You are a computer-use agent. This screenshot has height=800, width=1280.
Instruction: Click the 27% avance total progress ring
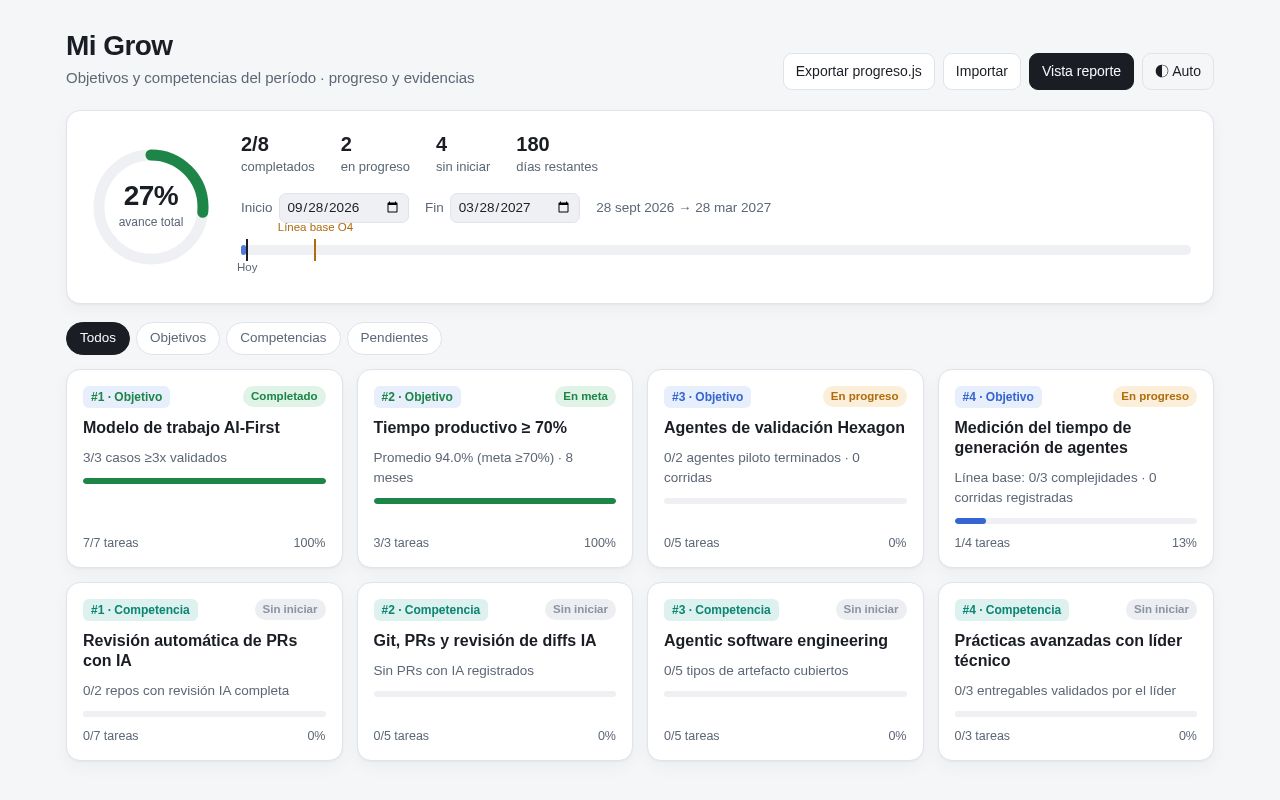(151, 207)
